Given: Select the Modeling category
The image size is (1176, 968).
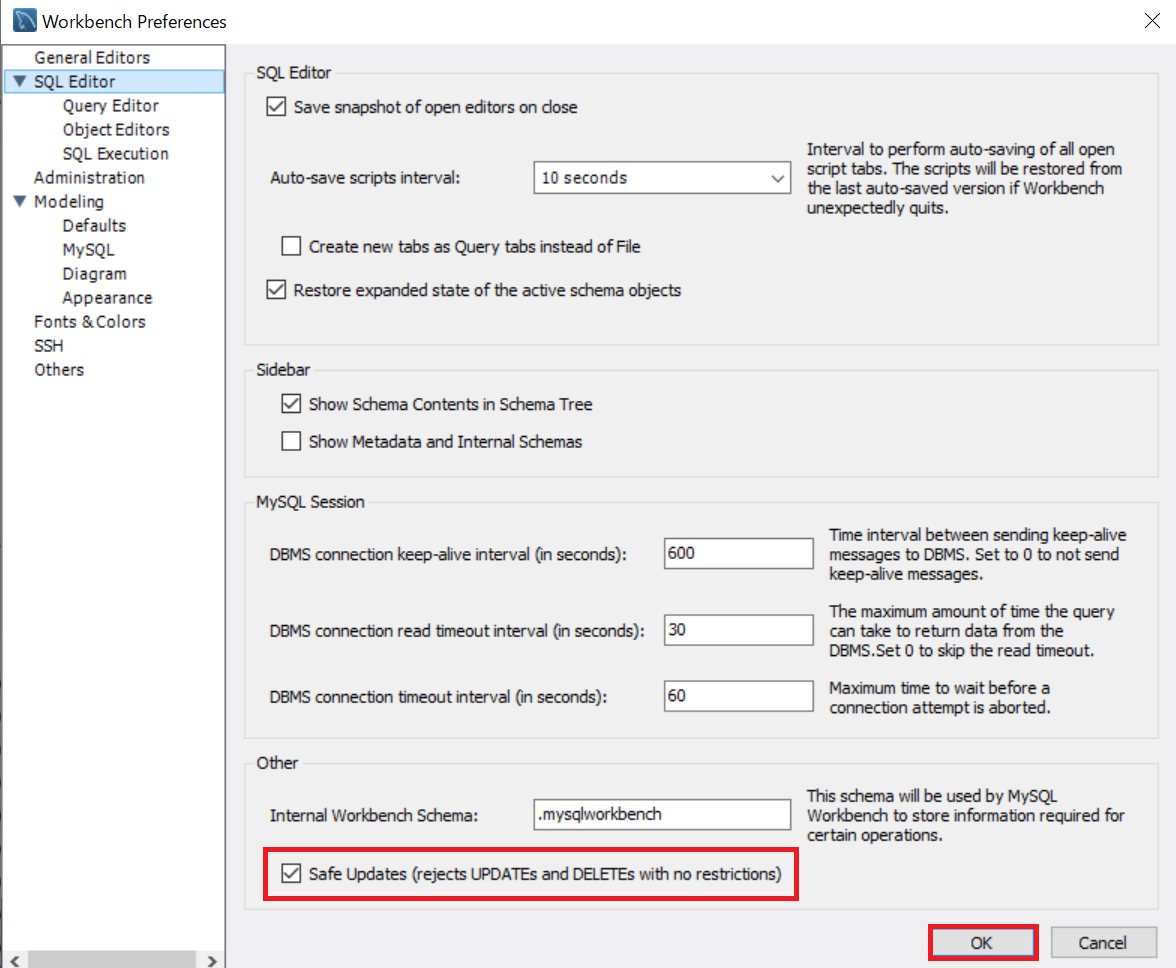Looking at the screenshot, I should 68,202.
